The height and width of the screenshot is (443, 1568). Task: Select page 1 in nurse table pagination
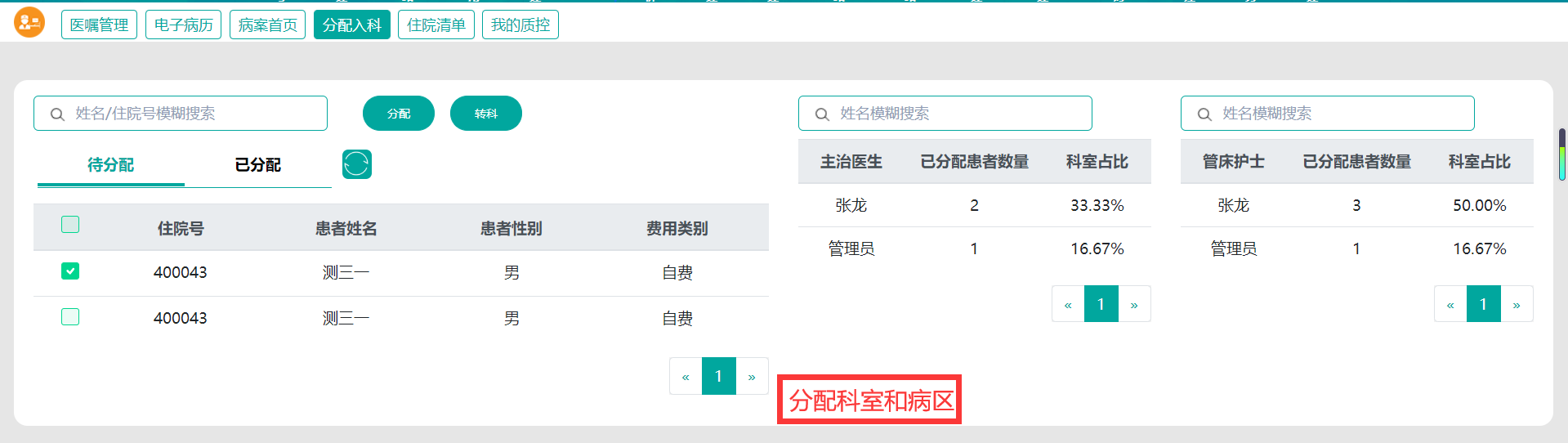coord(1484,304)
